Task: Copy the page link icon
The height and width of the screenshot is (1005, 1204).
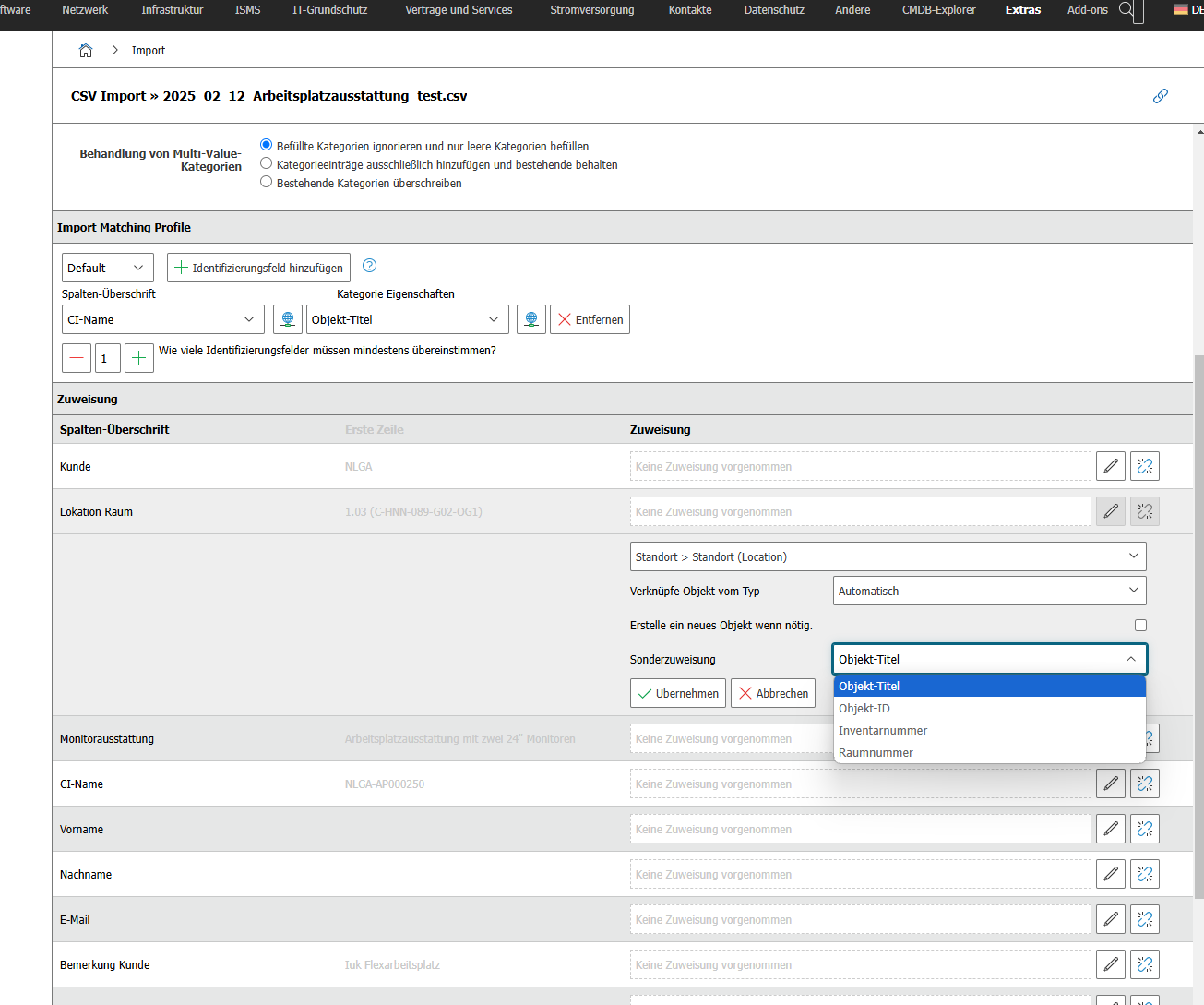Action: click(1161, 96)
